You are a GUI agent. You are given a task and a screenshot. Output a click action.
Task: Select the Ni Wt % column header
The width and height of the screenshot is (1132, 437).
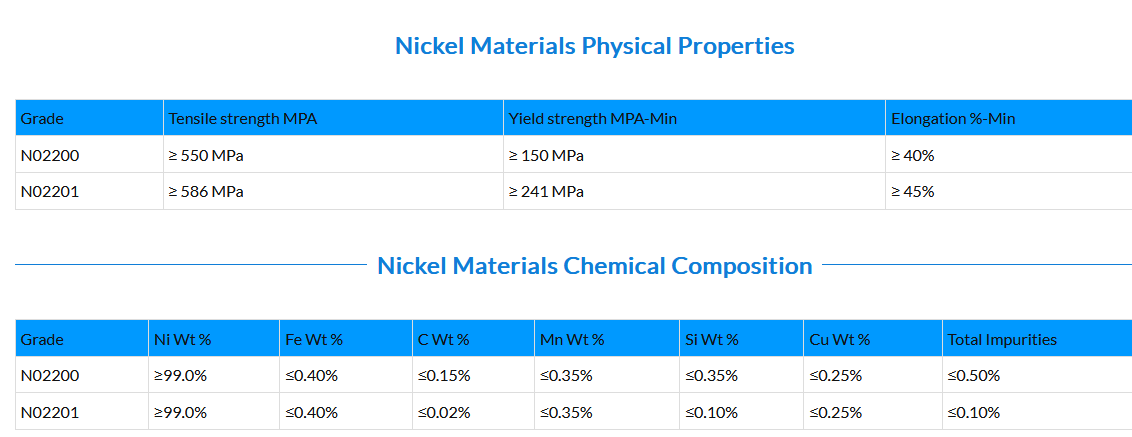click(x=182, y=340)
